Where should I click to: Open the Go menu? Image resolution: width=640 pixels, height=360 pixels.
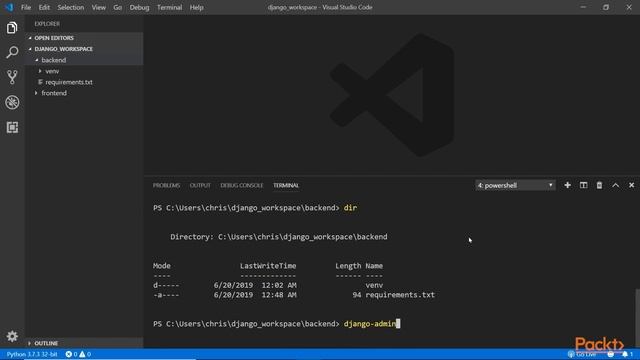[118, 7]
